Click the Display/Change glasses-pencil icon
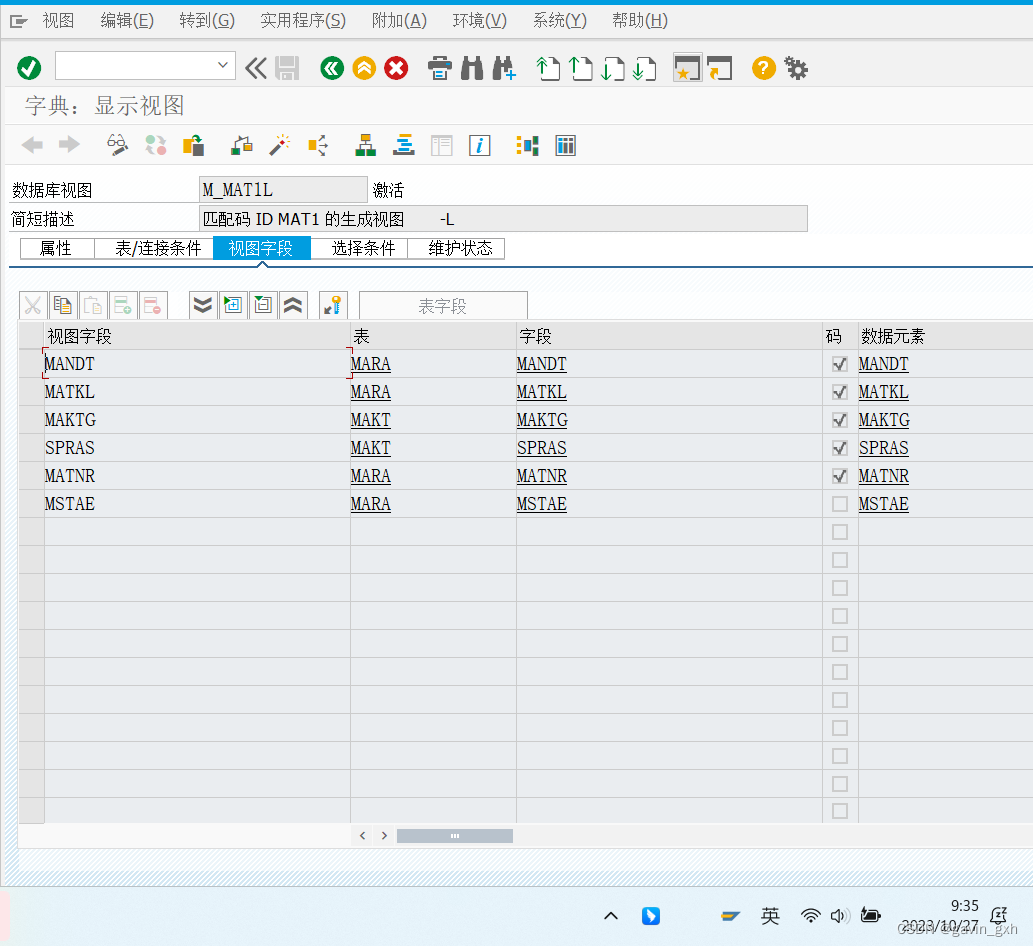The height and width of the screenshot is (946, 1033). point(117,145)
